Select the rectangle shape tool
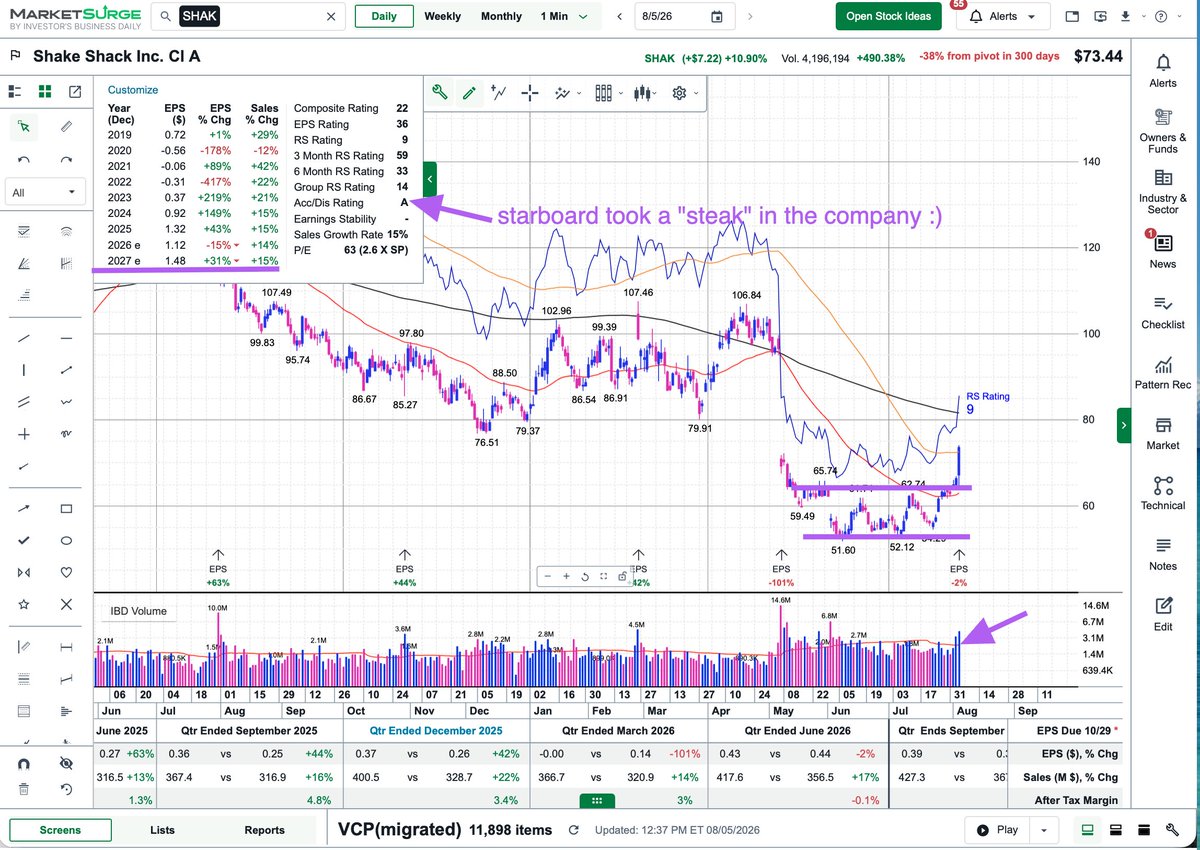The width and height of the screenshot is (1200, 850). coord(66,508)
